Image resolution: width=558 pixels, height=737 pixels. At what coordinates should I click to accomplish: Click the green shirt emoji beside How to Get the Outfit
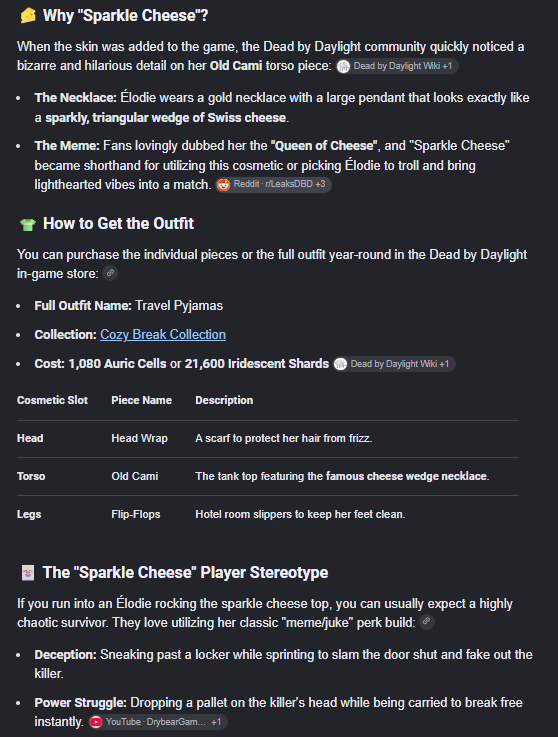click(28, 225)
